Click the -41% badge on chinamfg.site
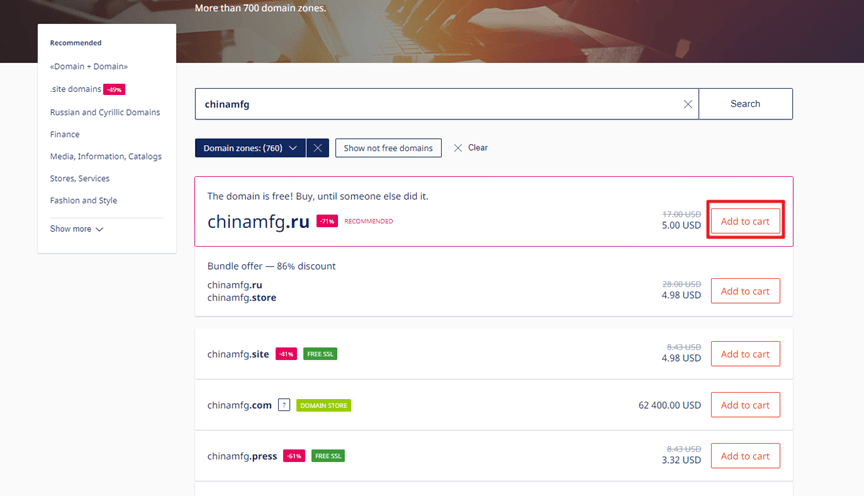The width and height of the screenshot is (864, 496). (286, 354)
